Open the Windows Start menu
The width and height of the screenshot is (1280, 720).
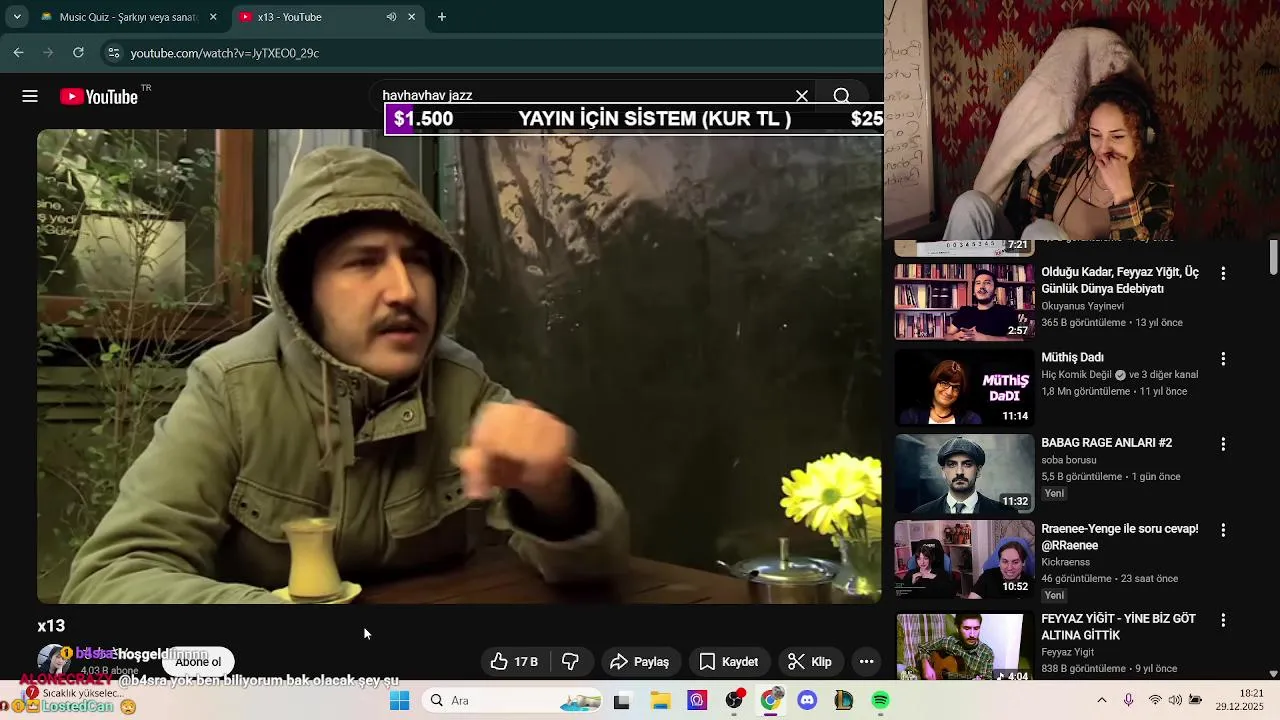click(399, 701)
